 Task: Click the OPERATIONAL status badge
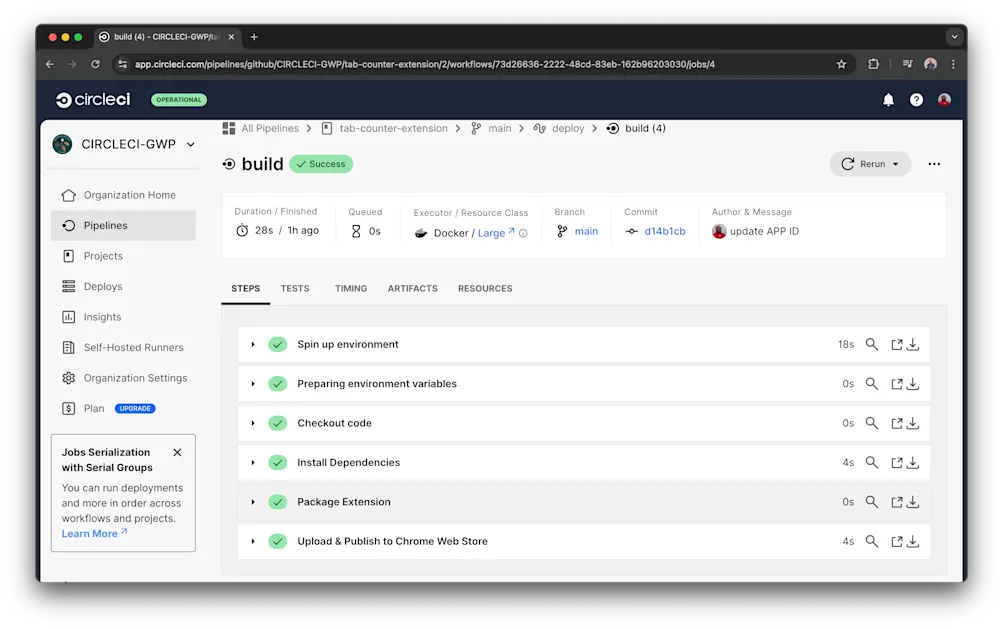click(177, 100)
